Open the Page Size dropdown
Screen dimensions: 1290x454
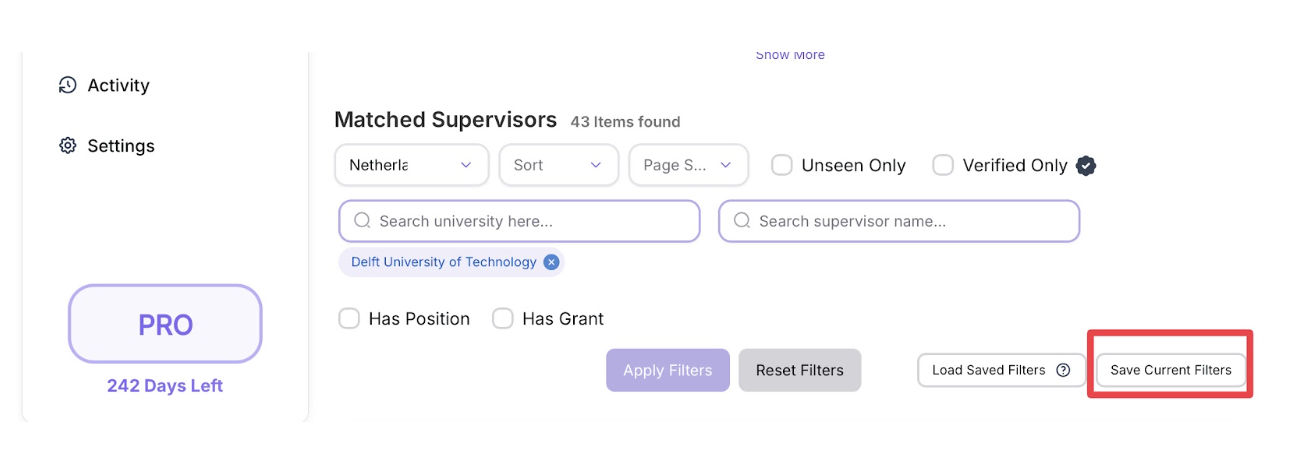pos(688,166)
